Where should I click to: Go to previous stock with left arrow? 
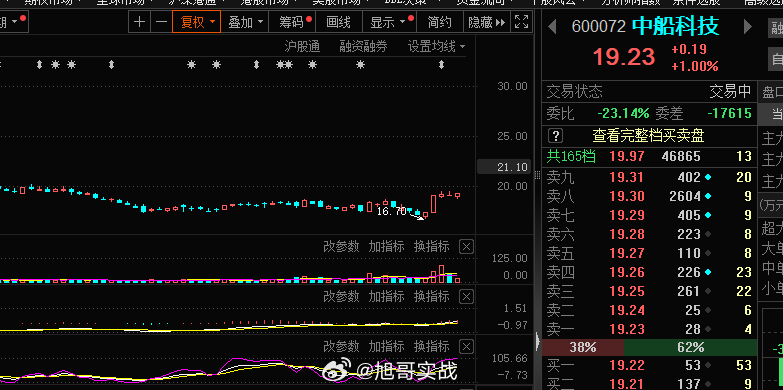(552, 26)
